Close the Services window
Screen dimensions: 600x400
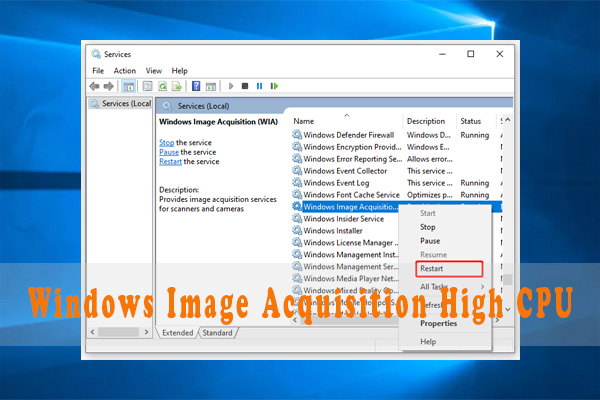tap(500, 54)
